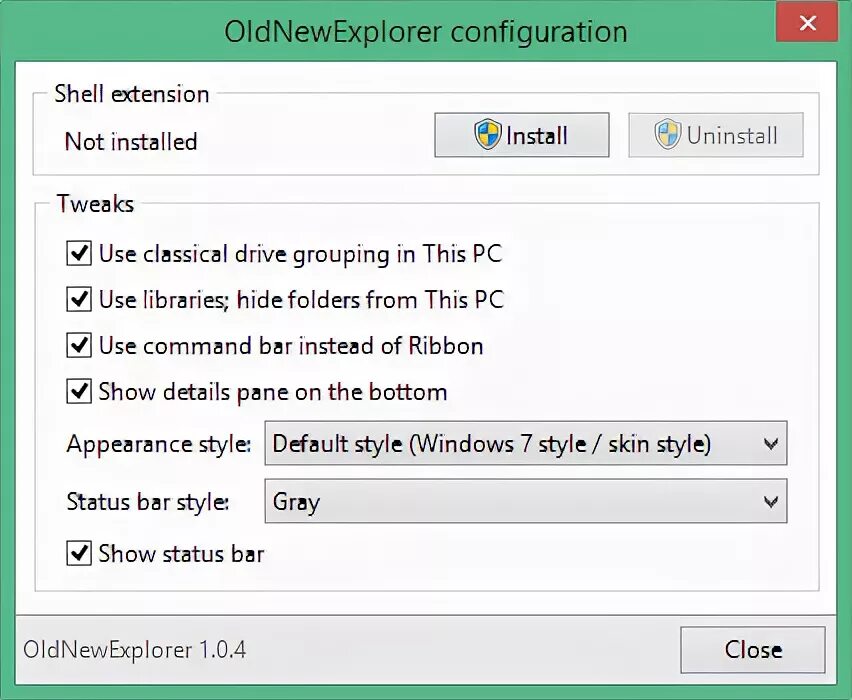Click the Install button
Viewport: 852px width, 700px height.
[x=522, y=135]
